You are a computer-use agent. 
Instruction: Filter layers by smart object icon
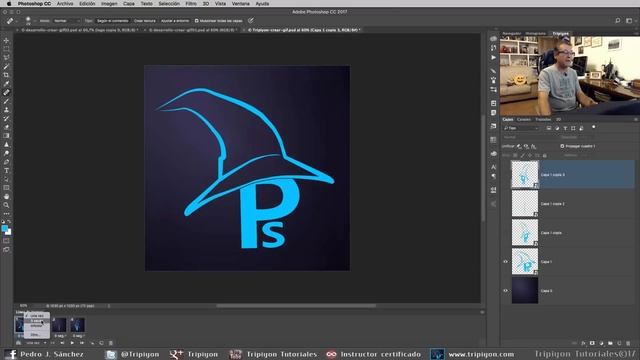click(x=581, y=128)
